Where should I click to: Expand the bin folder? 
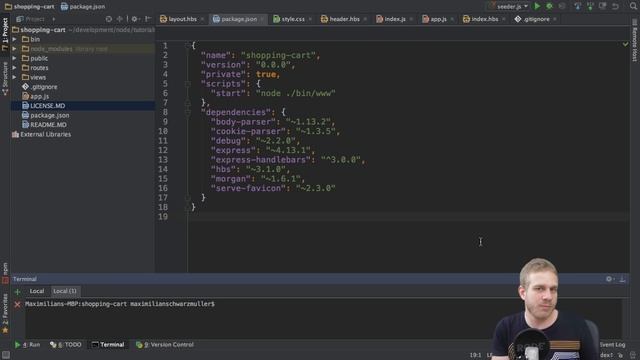[15, 39]
